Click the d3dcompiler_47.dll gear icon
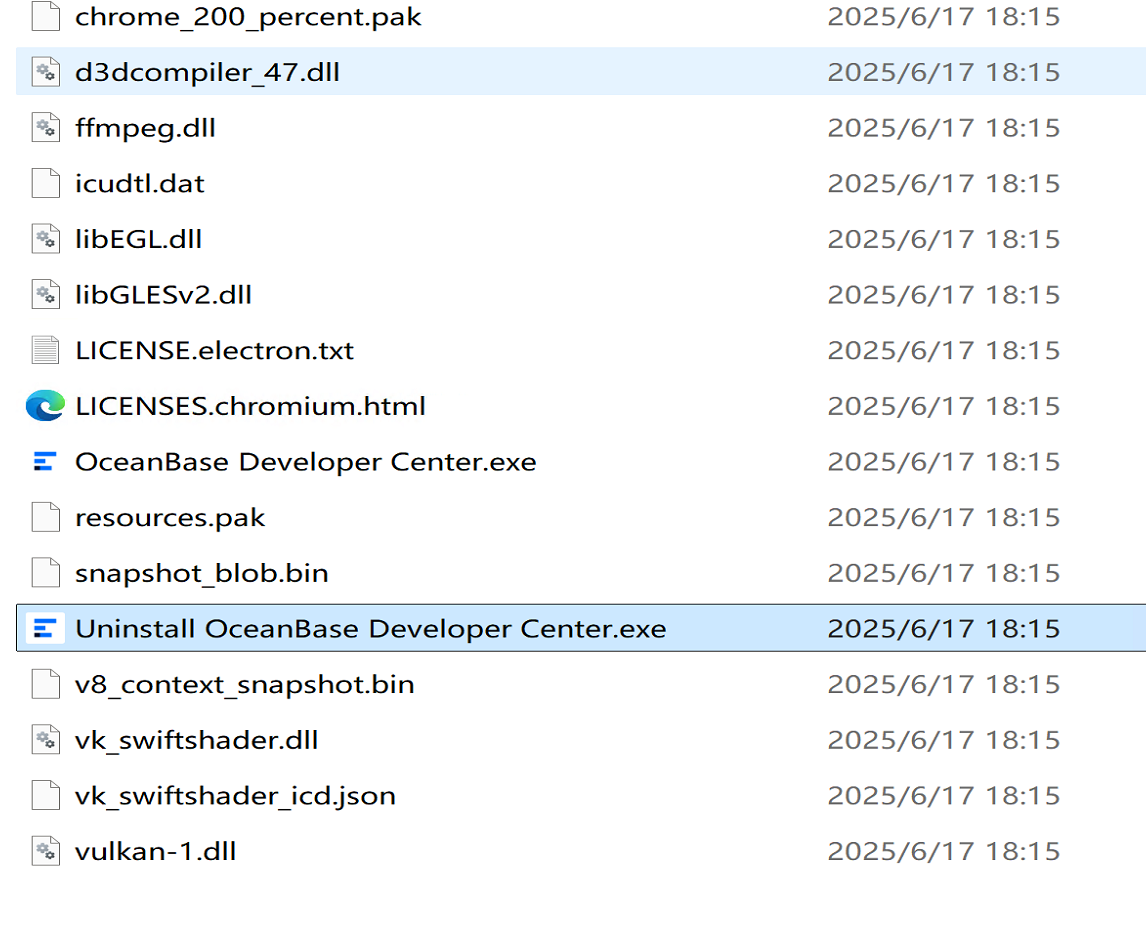 click(45, 72)
